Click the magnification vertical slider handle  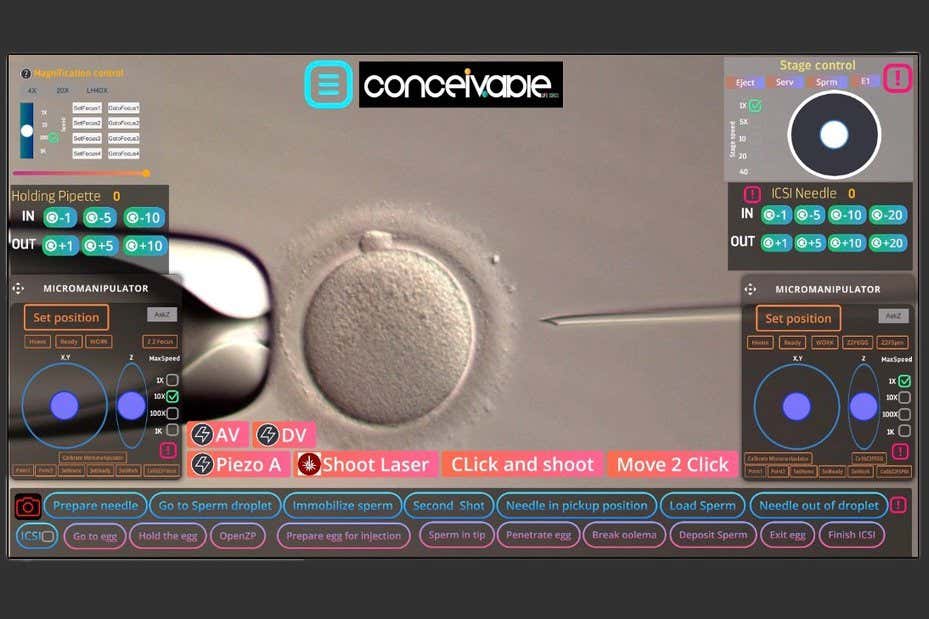pos(27,131)
